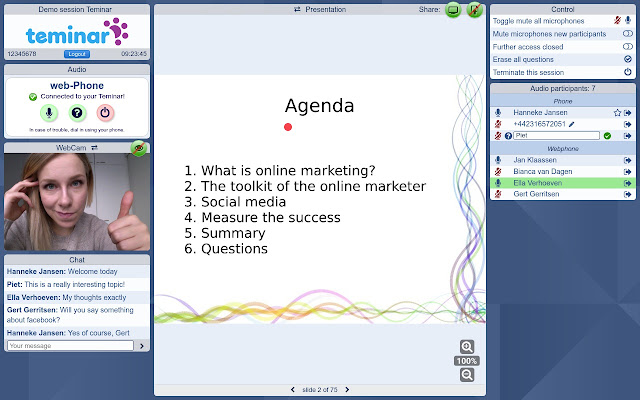
Task: Unmute the +442316572051 phone participant
Action: tap(498, 124)
